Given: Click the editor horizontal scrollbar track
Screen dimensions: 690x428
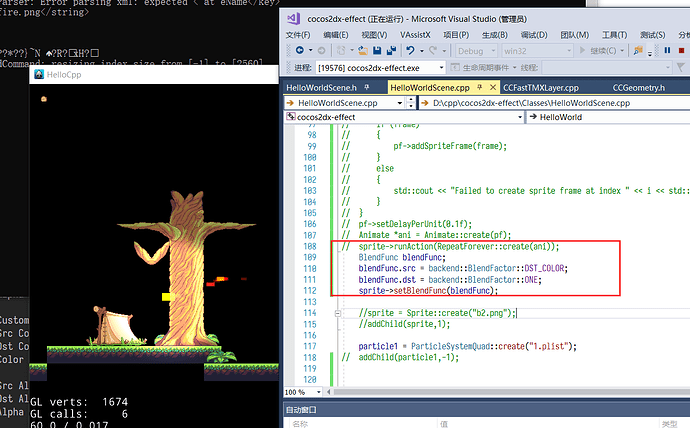Looking at the screenshot, I should [x=510, y=391].
